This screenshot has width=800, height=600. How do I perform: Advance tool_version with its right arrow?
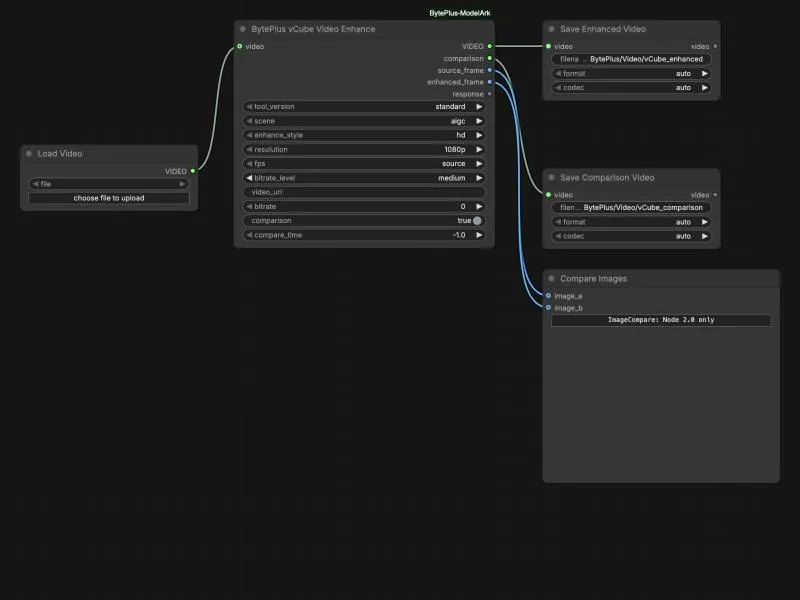479,107
